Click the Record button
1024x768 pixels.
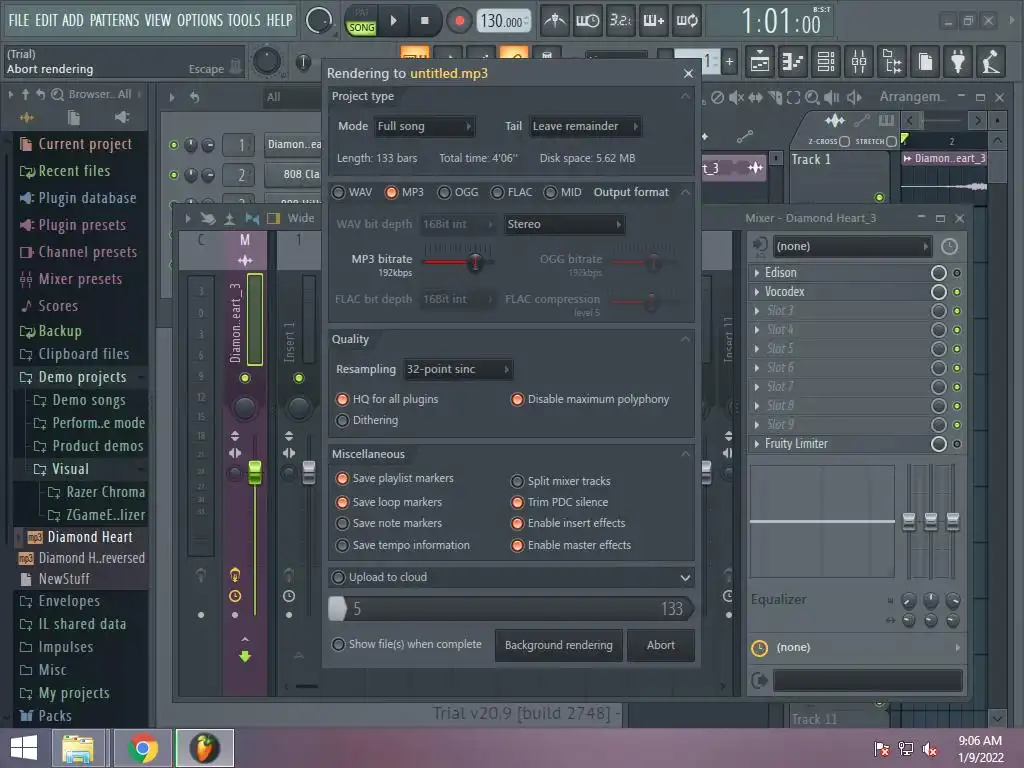(x=459, y=21)
